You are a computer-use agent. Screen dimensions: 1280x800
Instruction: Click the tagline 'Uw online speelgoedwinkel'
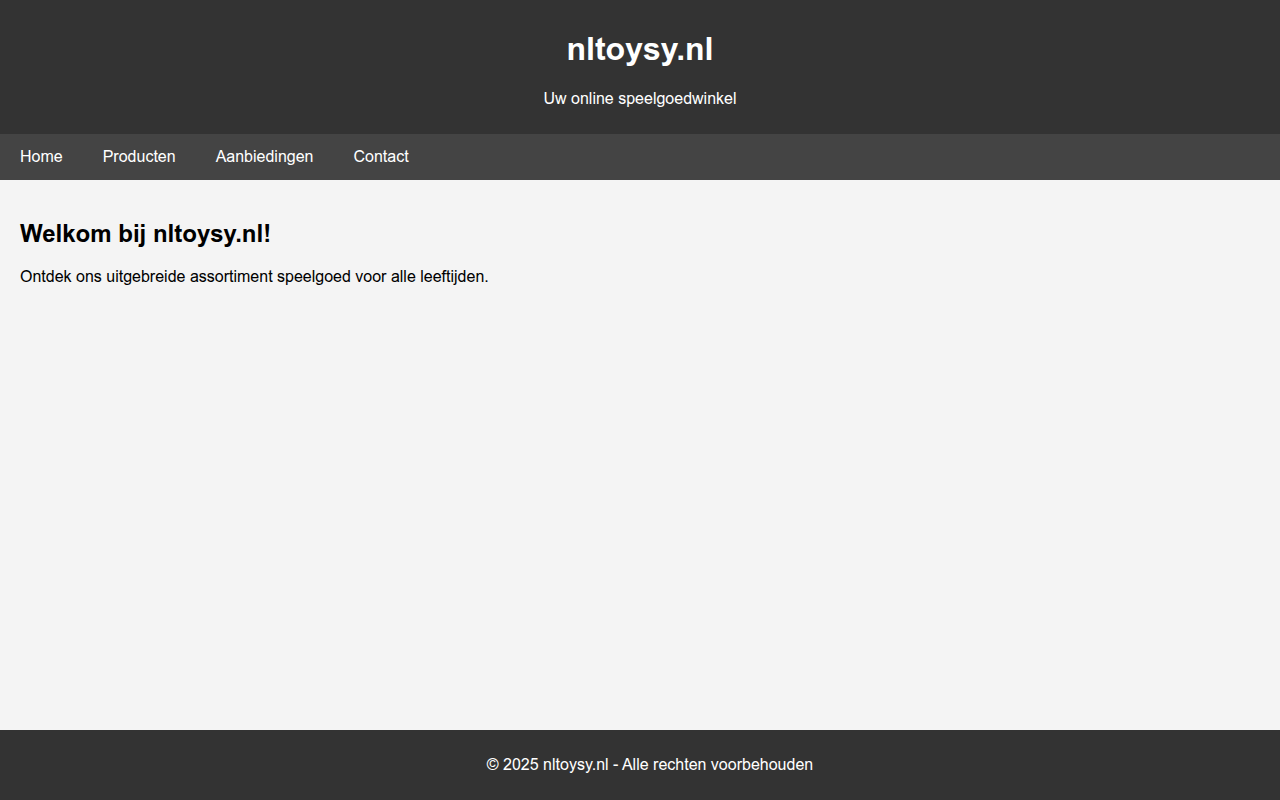pos(640,99)
